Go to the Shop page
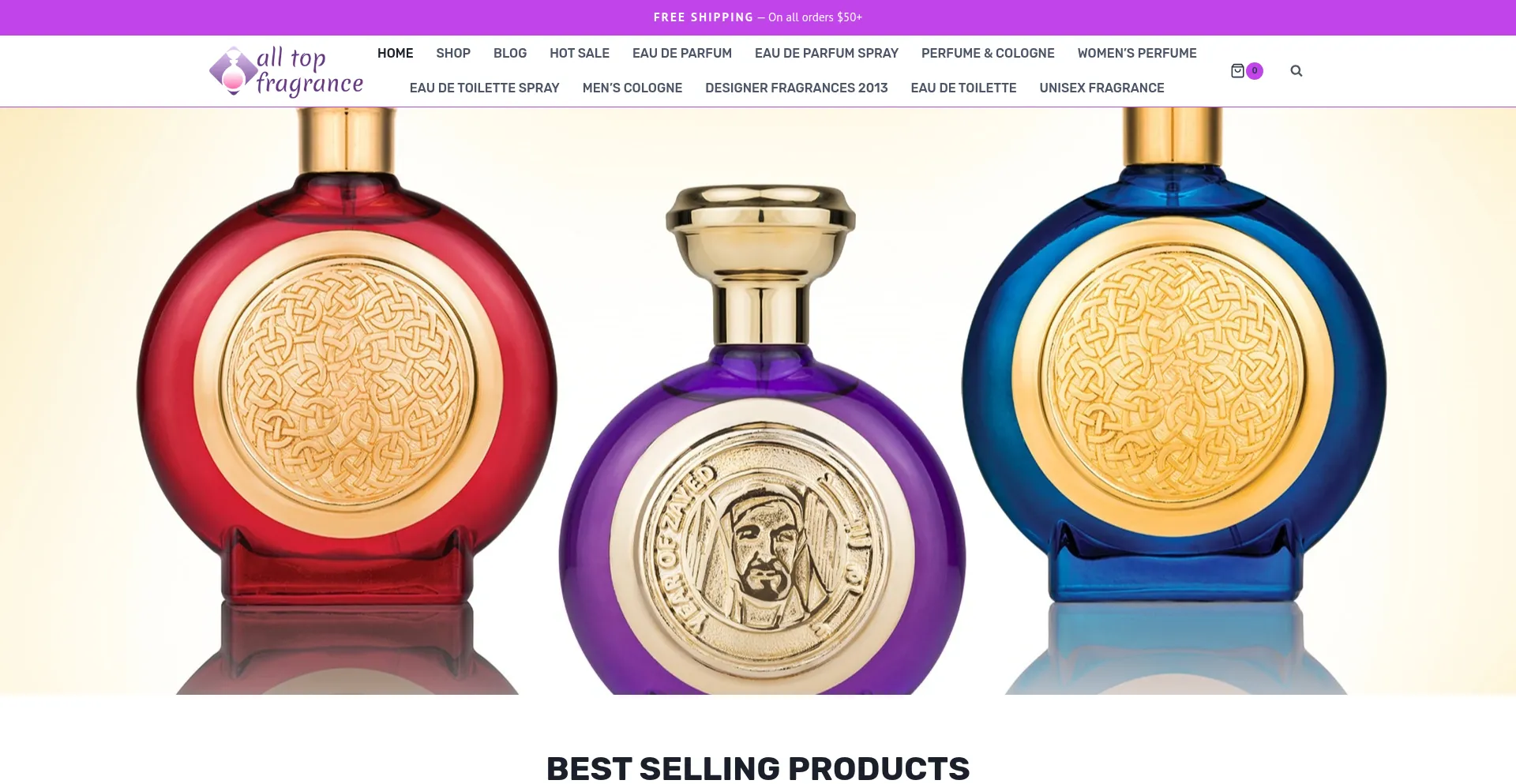This screenshot has width=1516, height=784. pyautogui.click(x=453, y=54)
